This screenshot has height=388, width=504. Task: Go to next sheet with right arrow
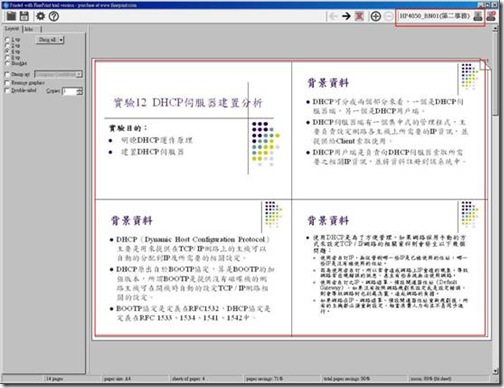(x=346, y=16)
